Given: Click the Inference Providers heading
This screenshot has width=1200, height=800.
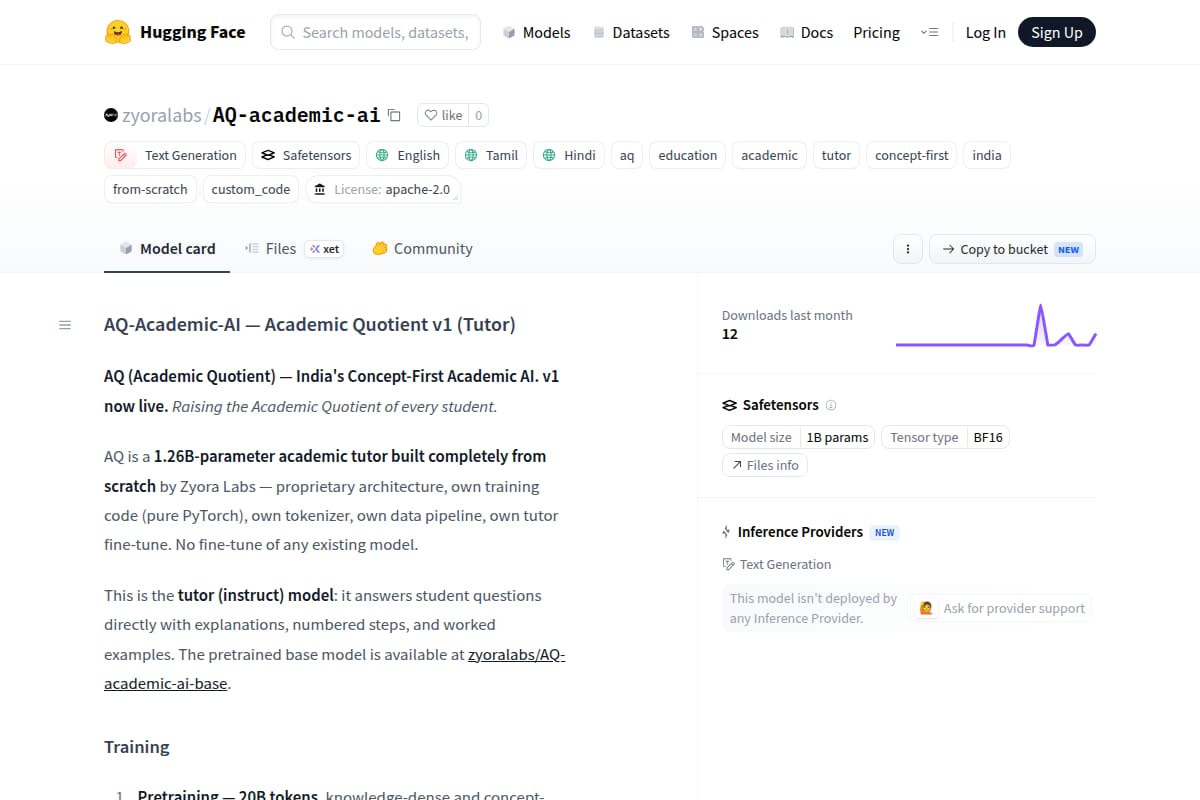Looking at the screenshot, I should click(x=800, y=532).
